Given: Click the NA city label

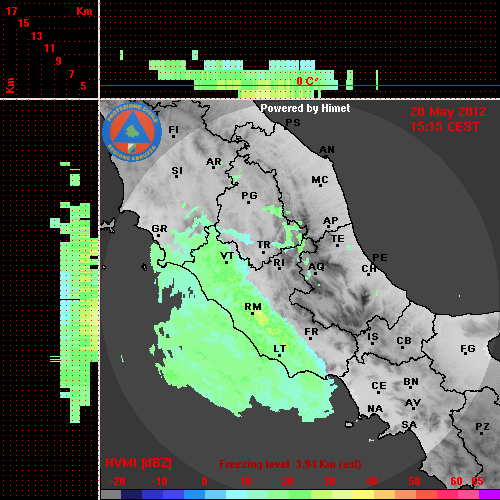Looking at the screenshot, I should coord(375,409).
